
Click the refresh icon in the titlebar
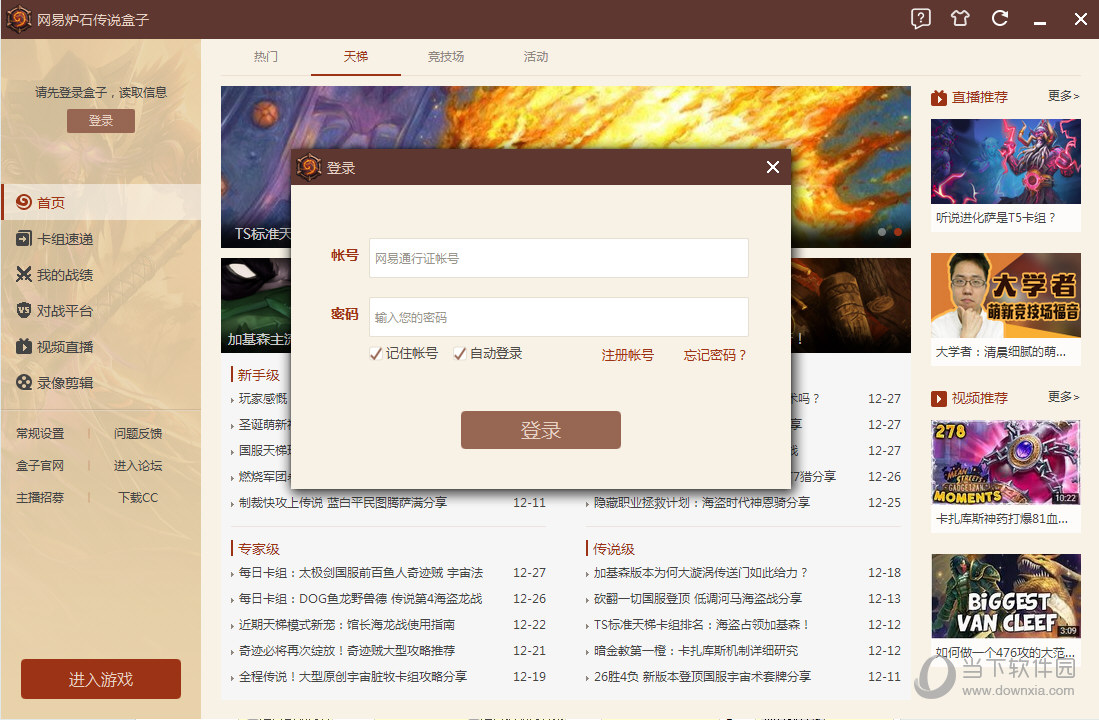[999, 19]
